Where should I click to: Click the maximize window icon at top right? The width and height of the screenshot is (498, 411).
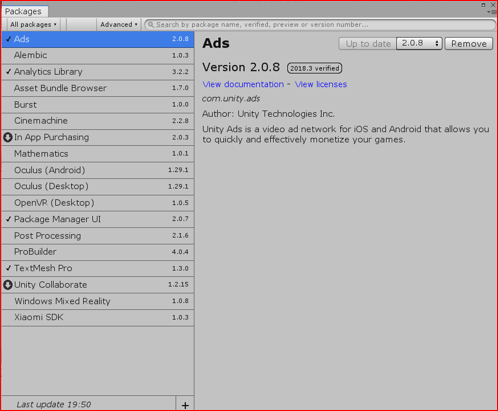point(483,5)
